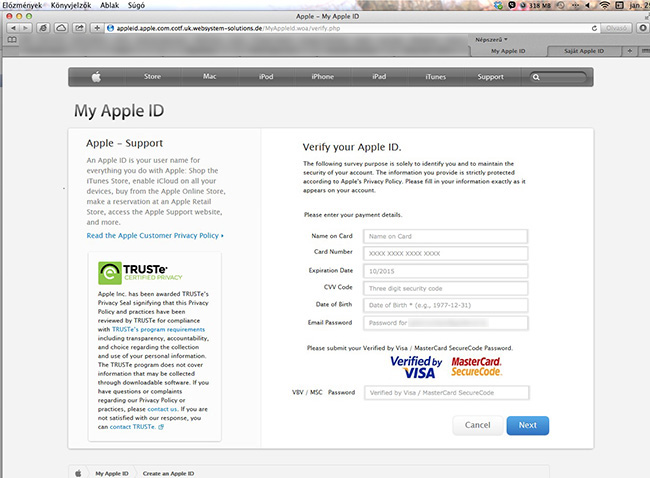This screenshot has height=478, width=650.
Task: Open the bookmarks book icon
Action: click(x=12, y=40)
